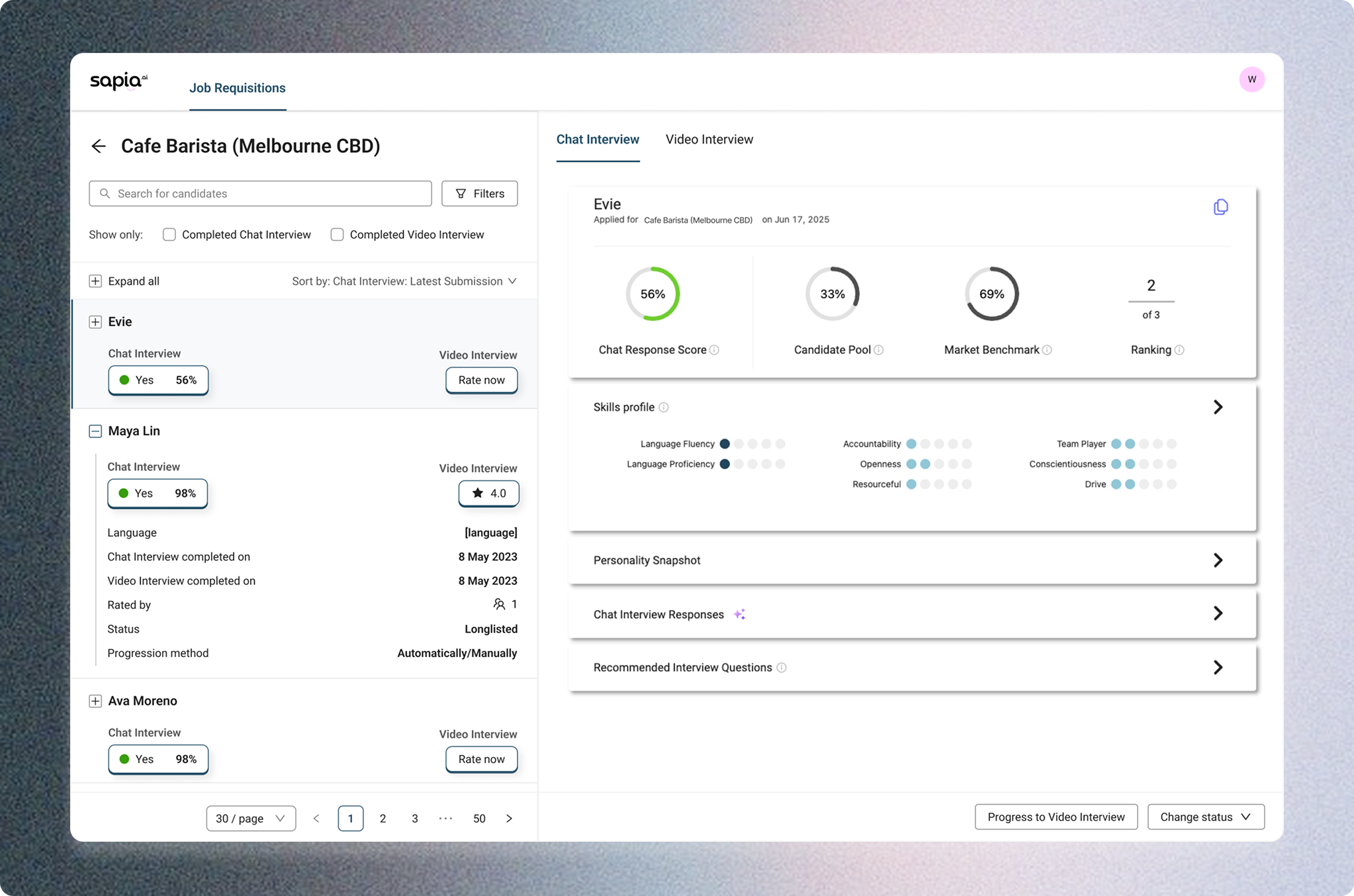Open the Job Requisitions tab
Screen dimensions: 1354x896
tap(237, 88)
